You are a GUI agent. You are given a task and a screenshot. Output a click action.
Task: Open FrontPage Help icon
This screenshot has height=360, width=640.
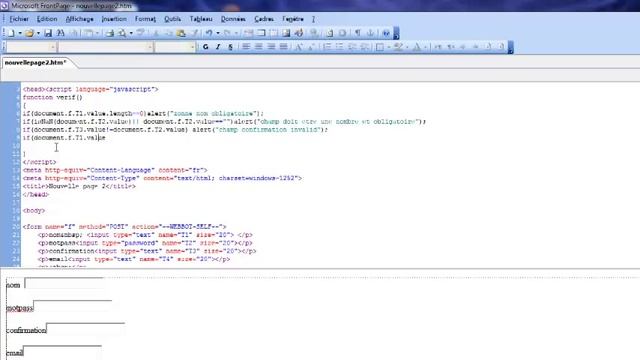[386, 33]
